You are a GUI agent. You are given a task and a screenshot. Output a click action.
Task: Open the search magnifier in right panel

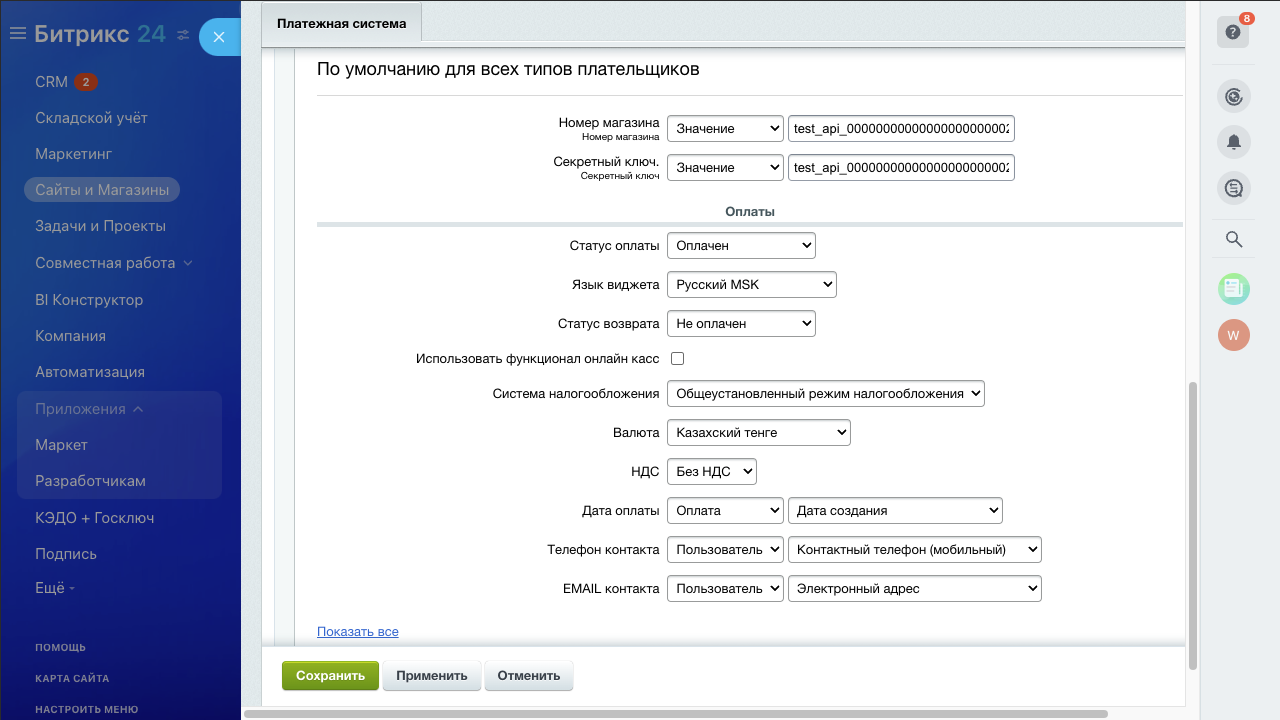(x=1233, y=239)
